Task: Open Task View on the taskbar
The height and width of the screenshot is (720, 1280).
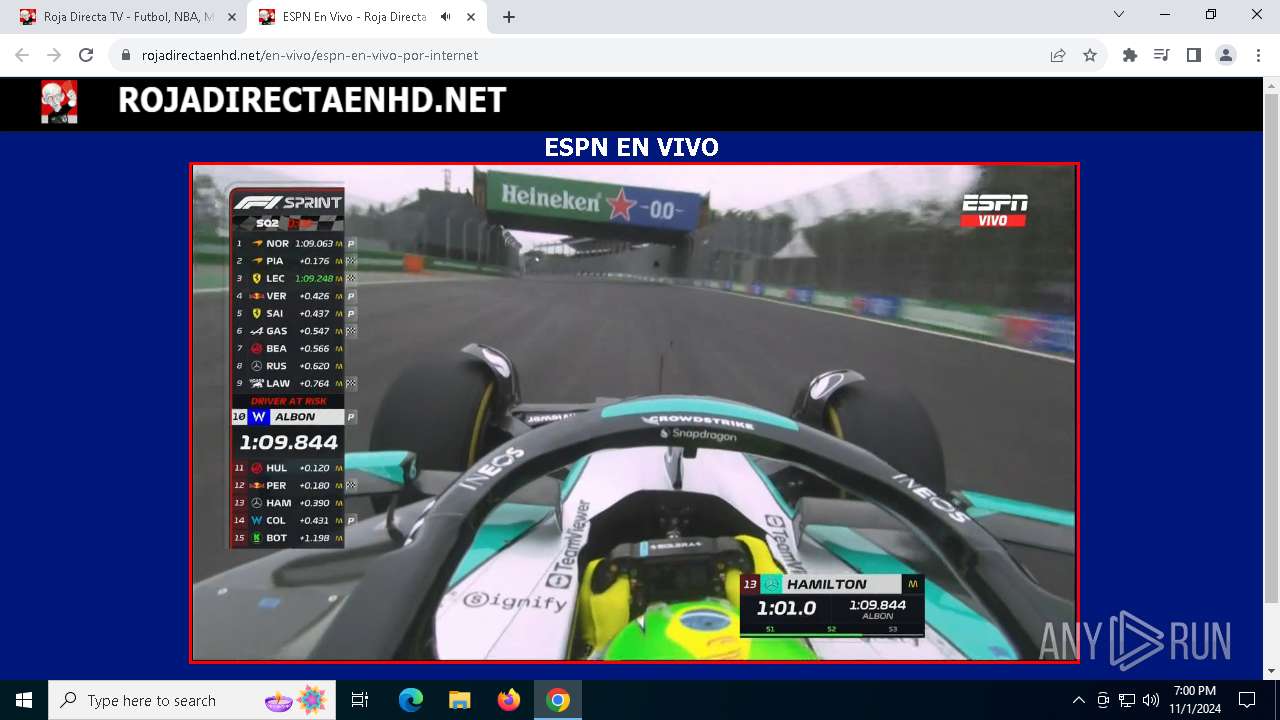Action: 360,700
